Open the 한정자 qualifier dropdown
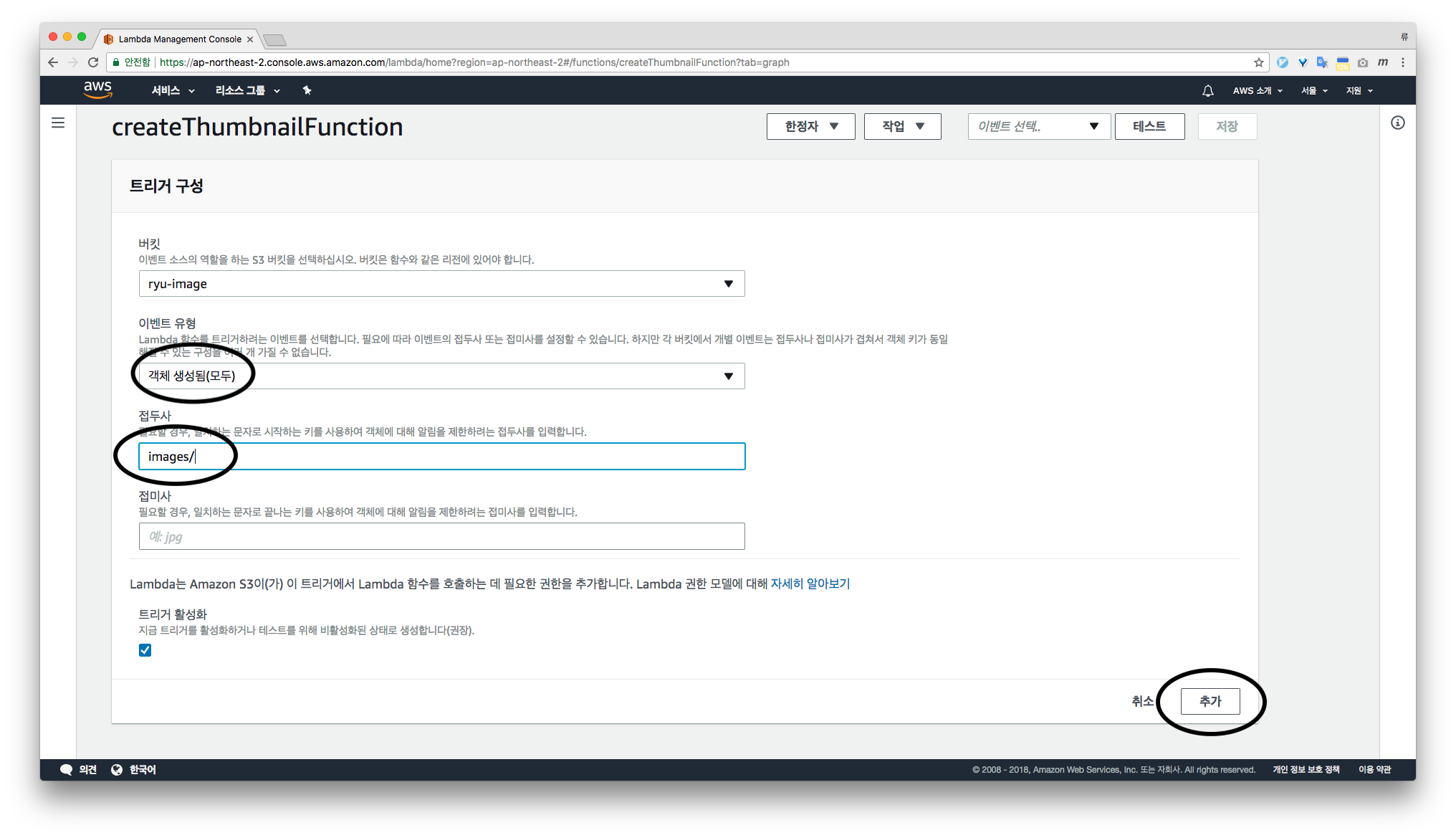The width and height of the screenshot is (1456, 838). tap(810, 126)
